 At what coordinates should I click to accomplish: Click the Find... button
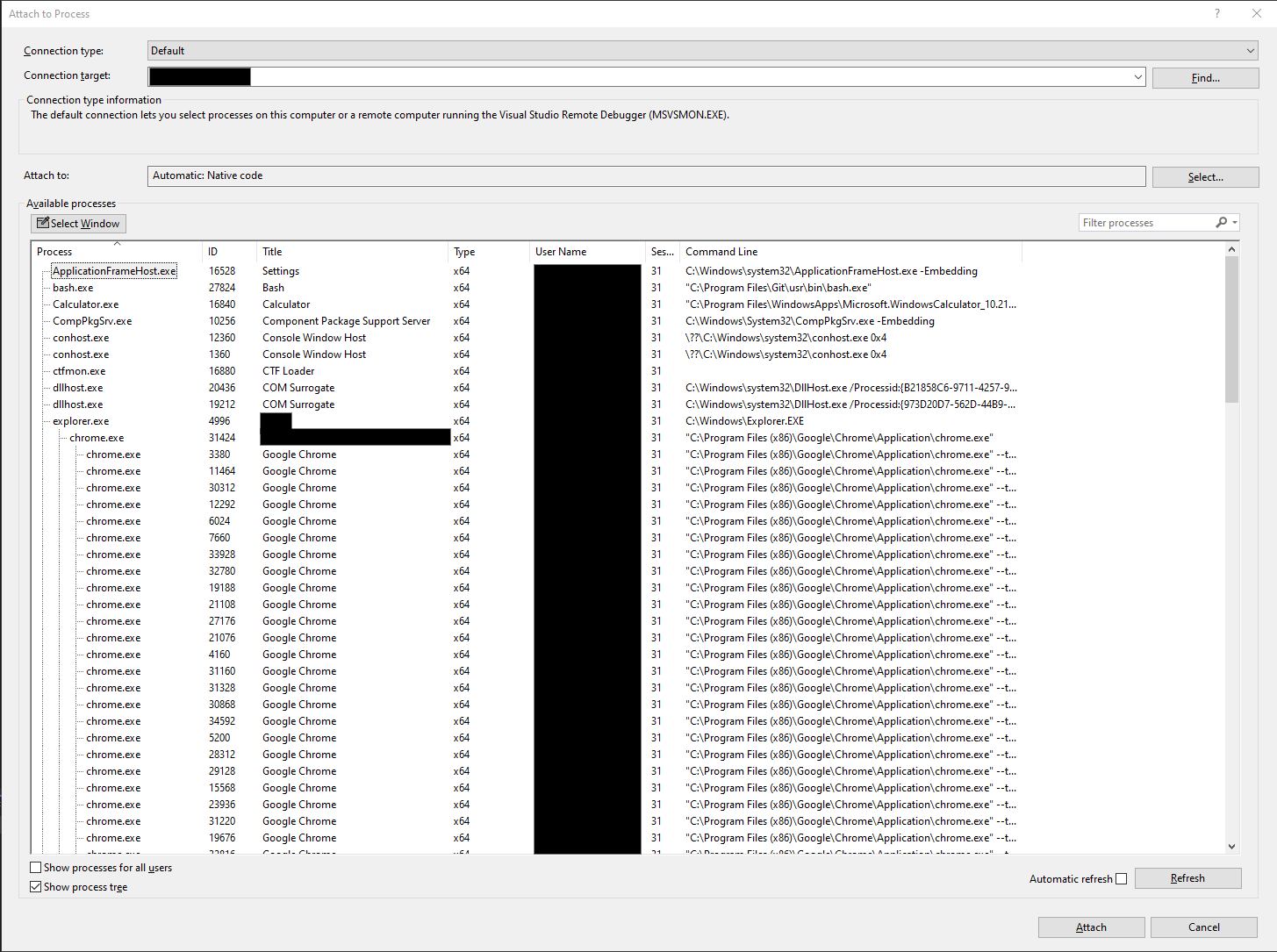coord(1205,78)
